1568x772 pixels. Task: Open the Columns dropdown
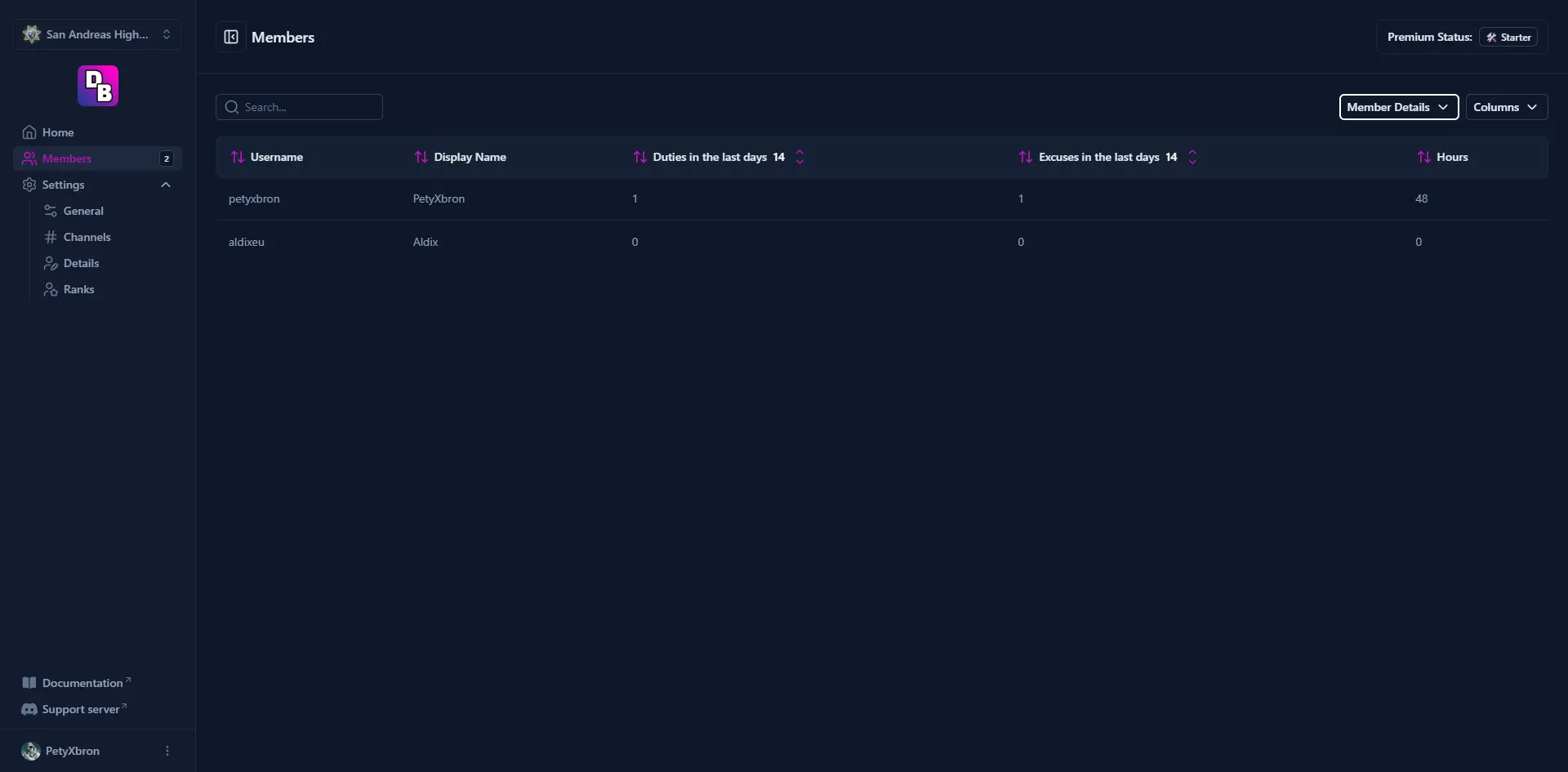(1505, 107)
